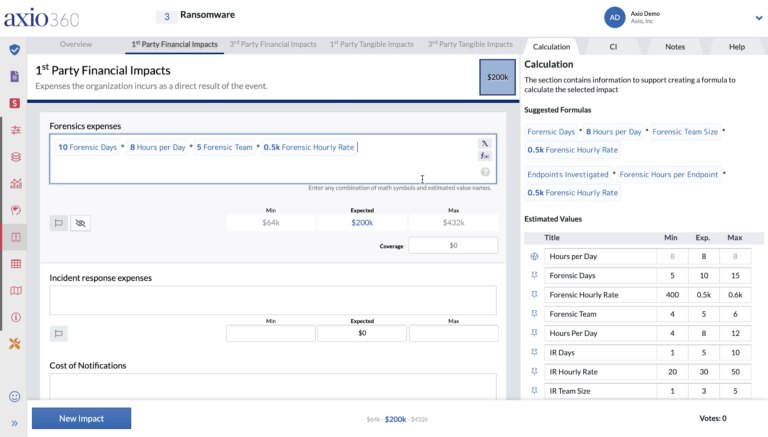Screen dimensions: 768x437
Task: Click pin icon beside Hours Per Day (4, 8, 12)
Action: click(x=534, y=333)
